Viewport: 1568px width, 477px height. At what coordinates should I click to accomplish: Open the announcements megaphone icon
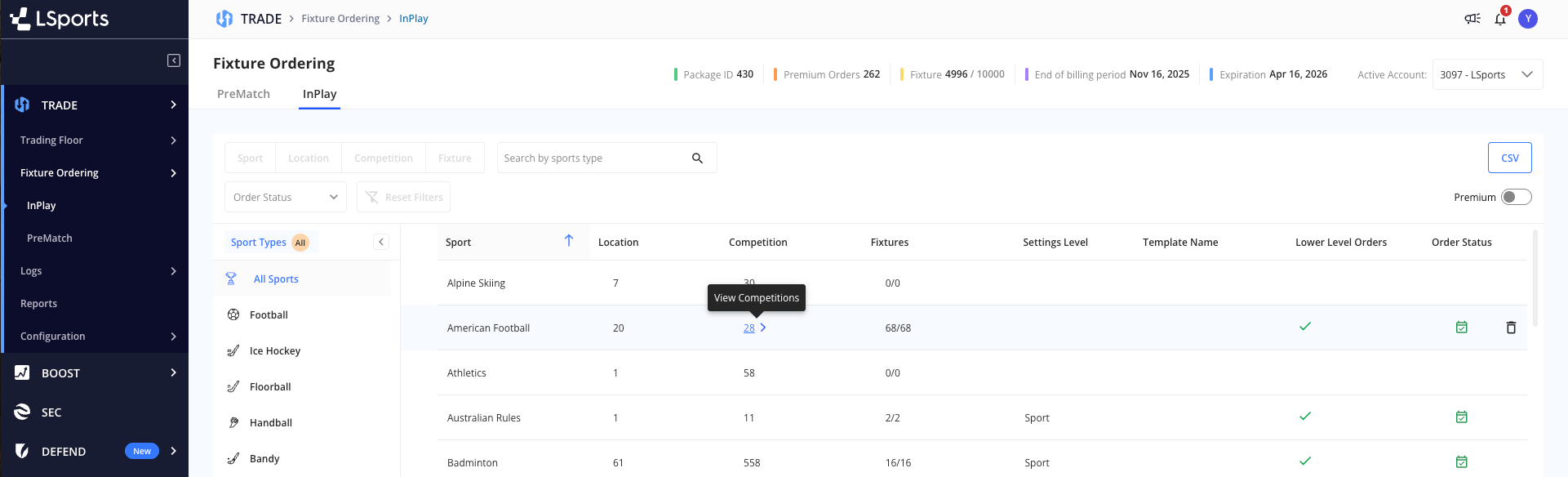point(1472,19)
